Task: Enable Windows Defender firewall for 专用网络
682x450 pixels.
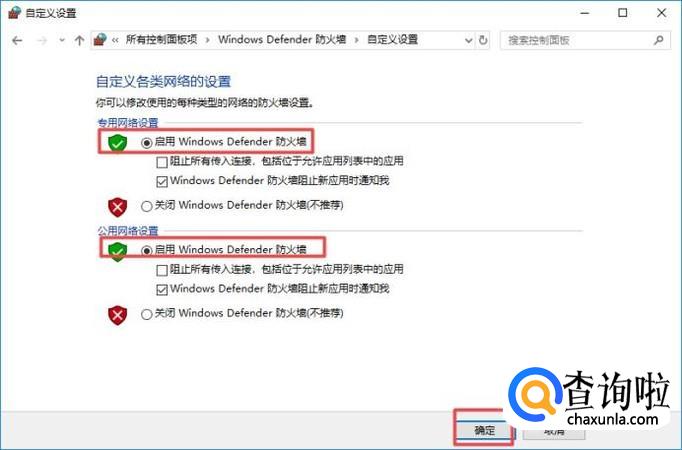Action: tap(148, 143)
